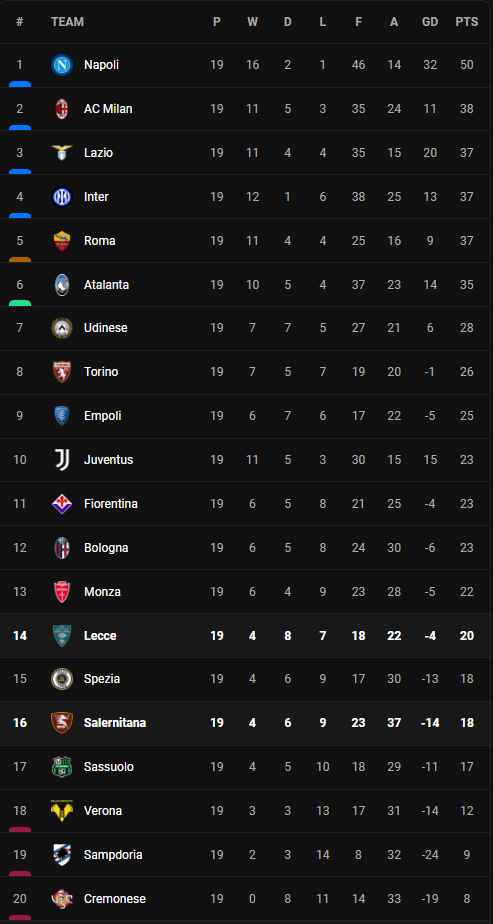Screen dimensions: 493x924
Task: Select the highlighted Lecce row name
Action: (100, 635)
